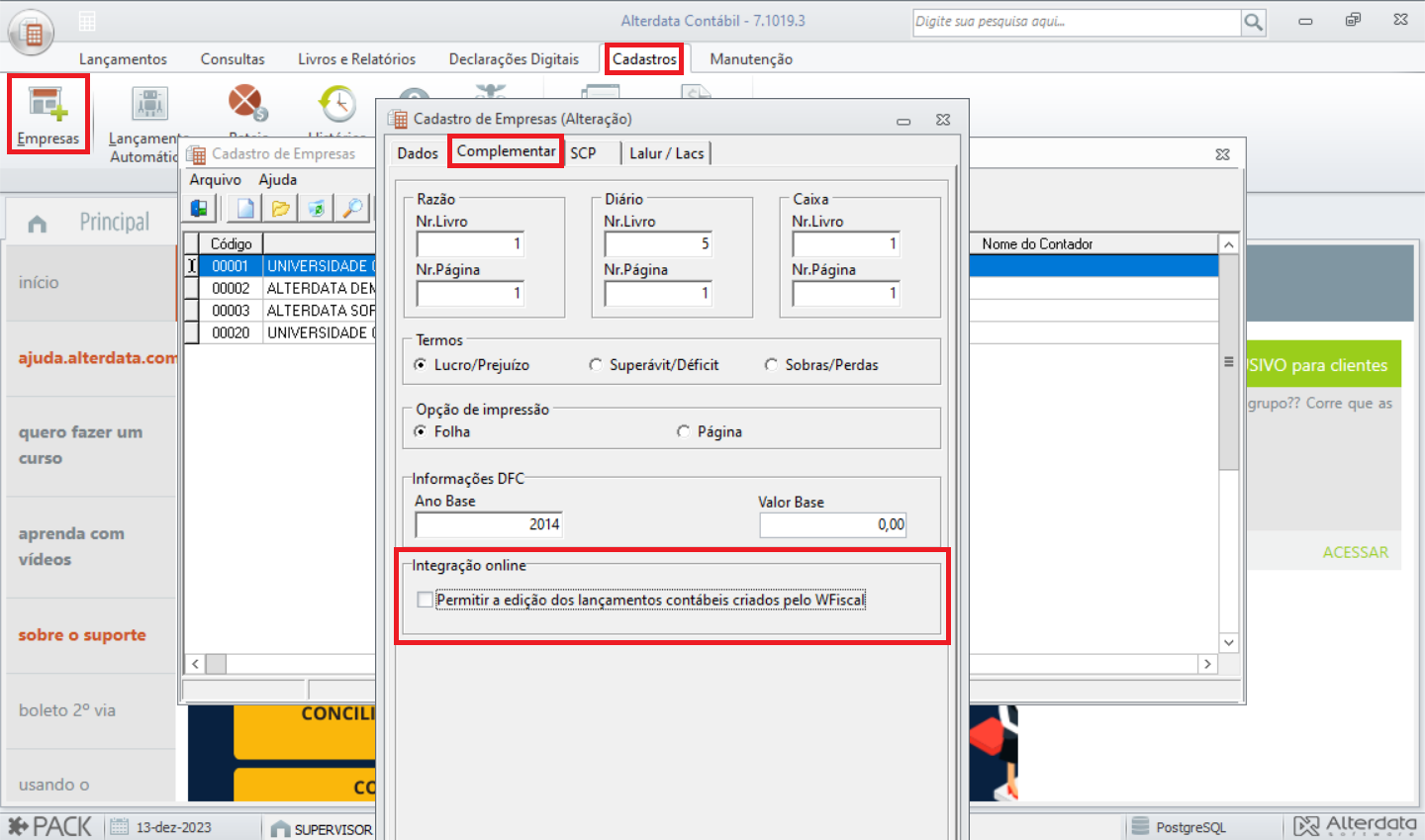Click the PostgreSQL database icon in status bar

coord(1140,827)
